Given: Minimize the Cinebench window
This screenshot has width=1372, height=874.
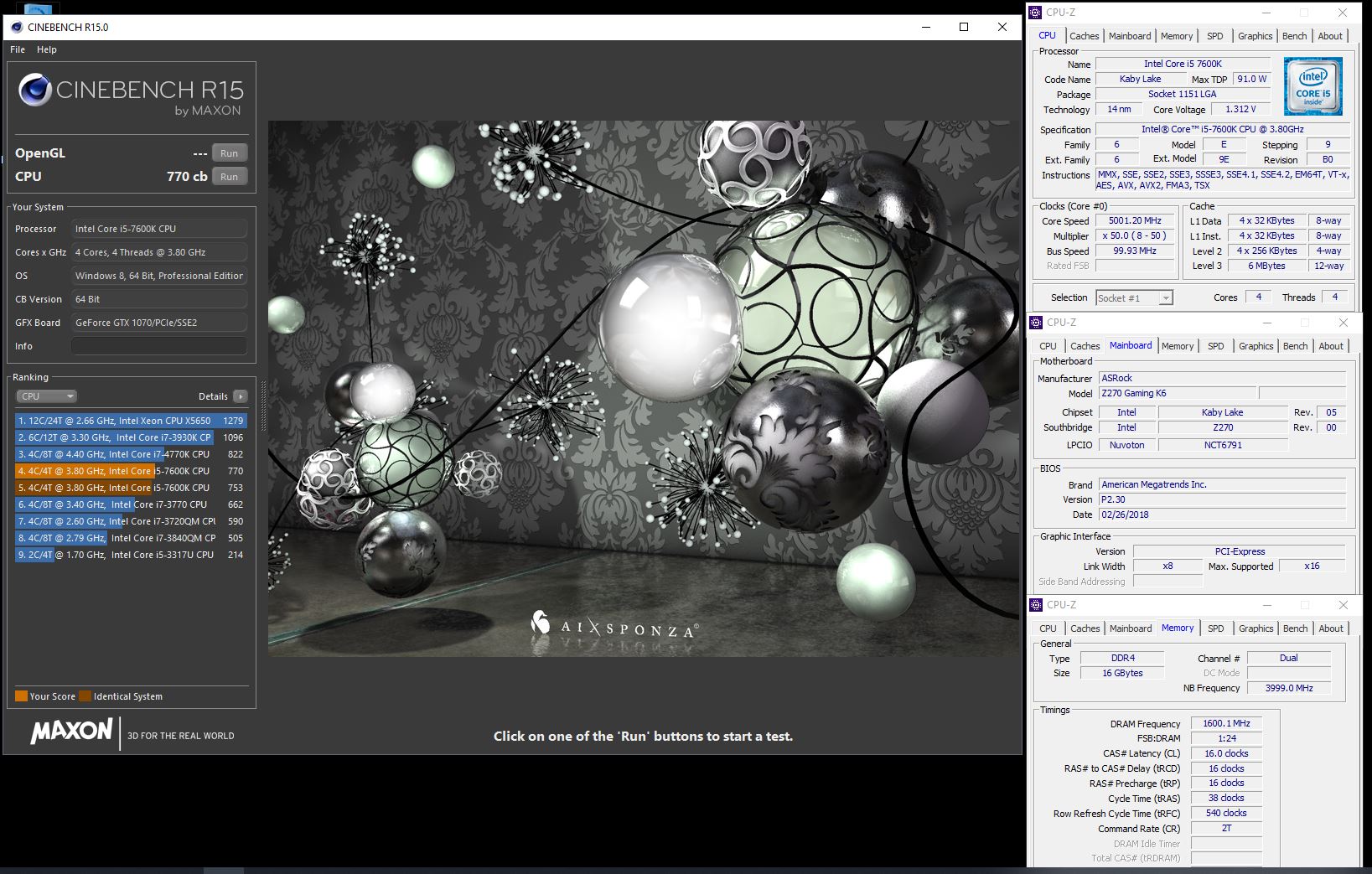Looking at the screenshot, I should coord(926,27).
